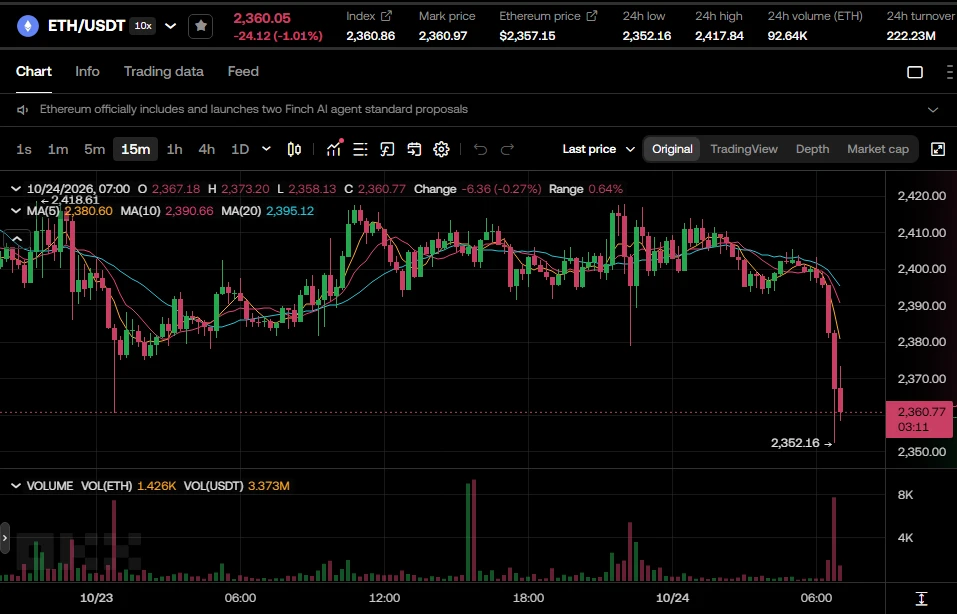The width and height of the screenshot is (957, 614).
Task: Collapse the legend with the up-chevron button
Action: 17,239
